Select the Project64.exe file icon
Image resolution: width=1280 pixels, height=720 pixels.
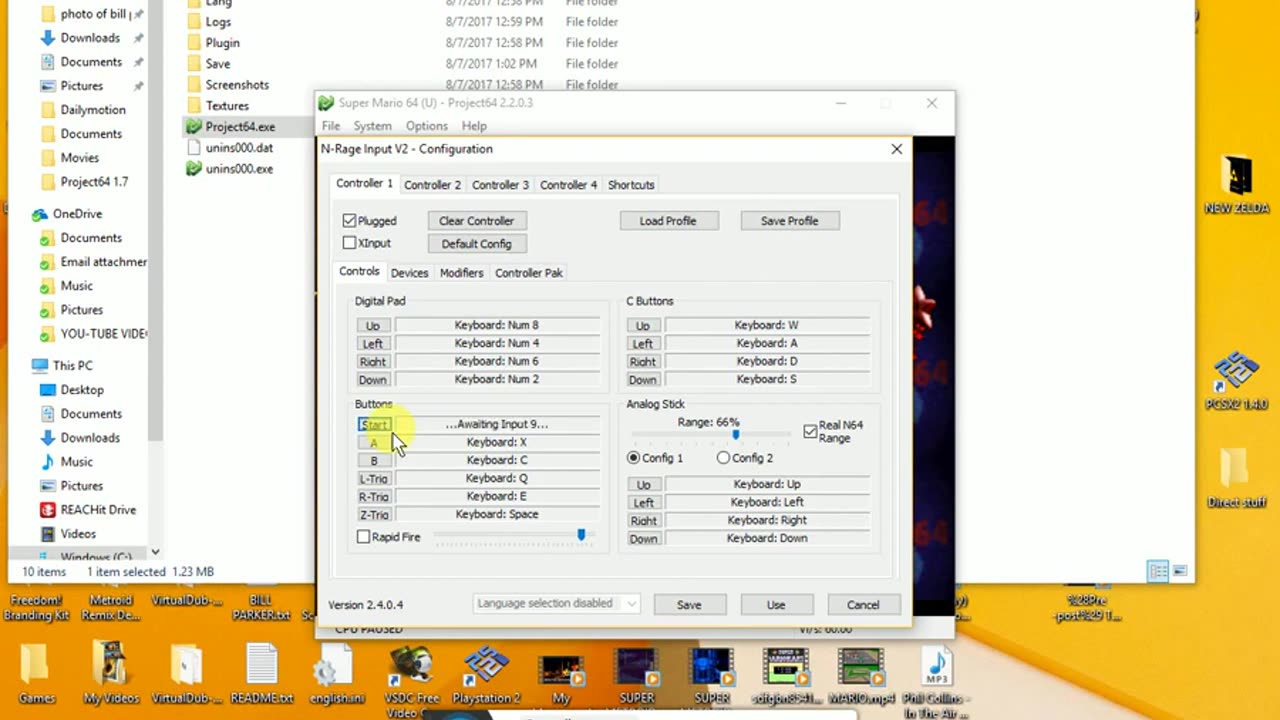194,127
